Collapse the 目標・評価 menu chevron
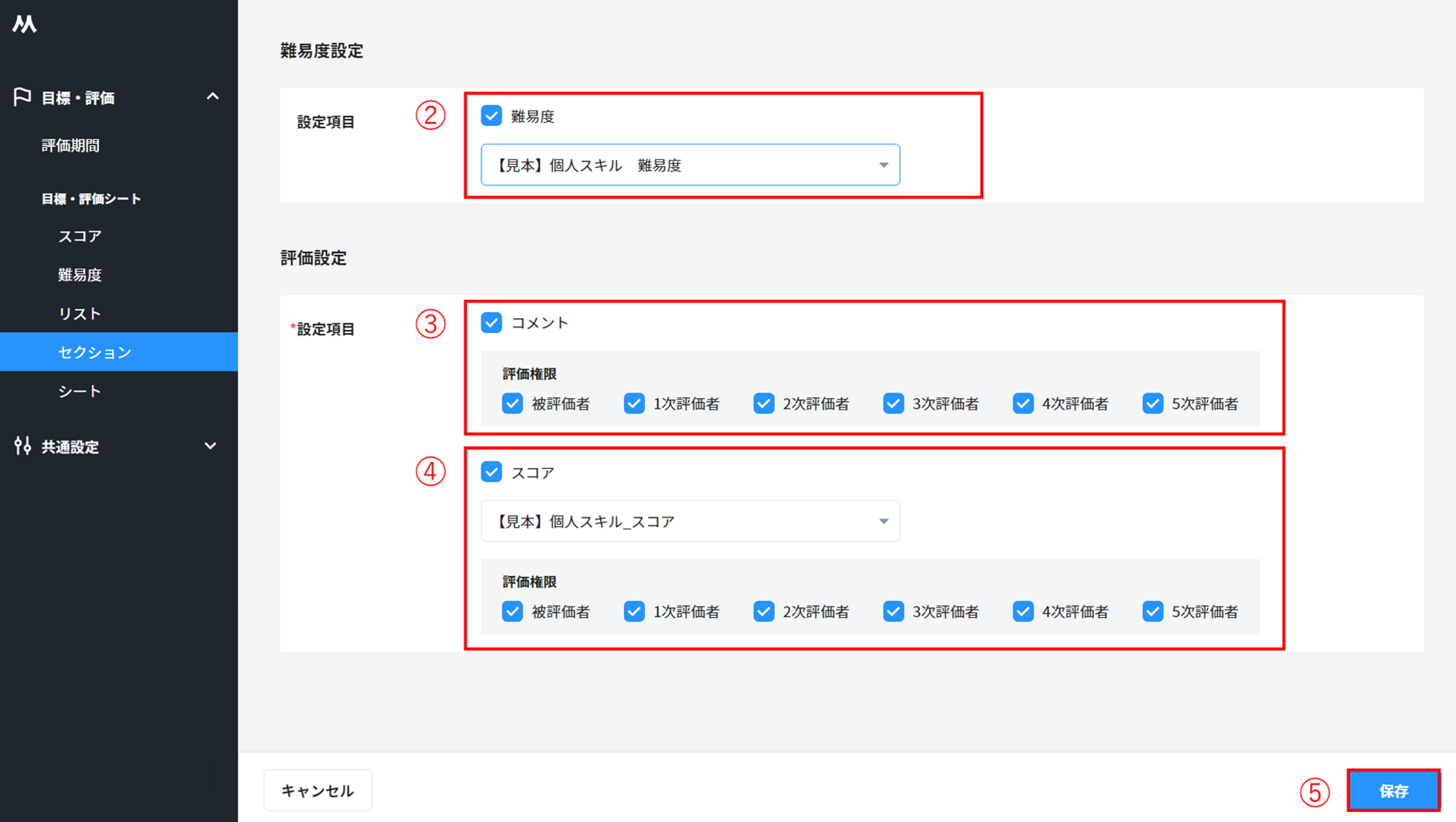Viewport: 1456px width, 822px height. click(x=212, y=97)
